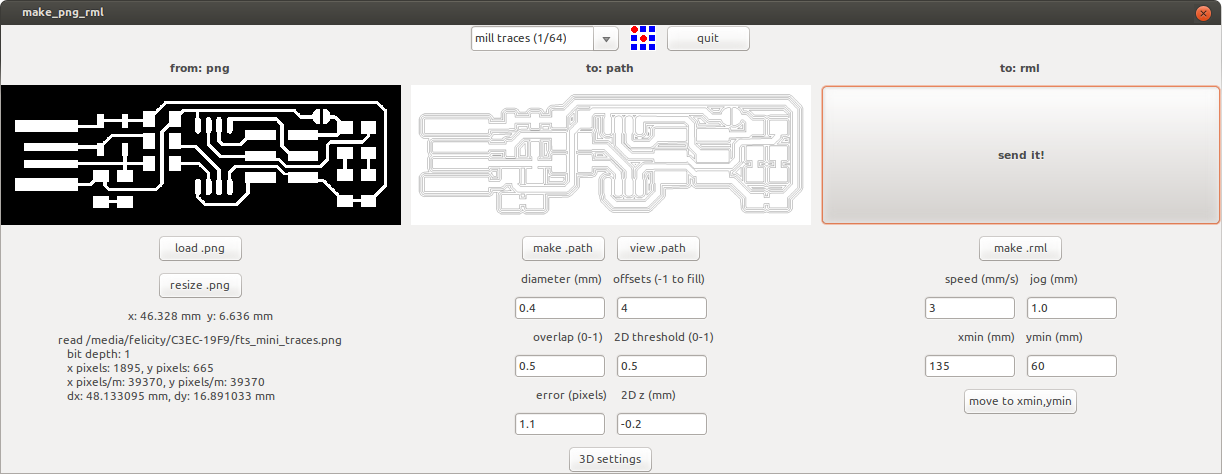Close the make_png_rml window
Screen dimensions: 1222x474
click(1202, 13)
